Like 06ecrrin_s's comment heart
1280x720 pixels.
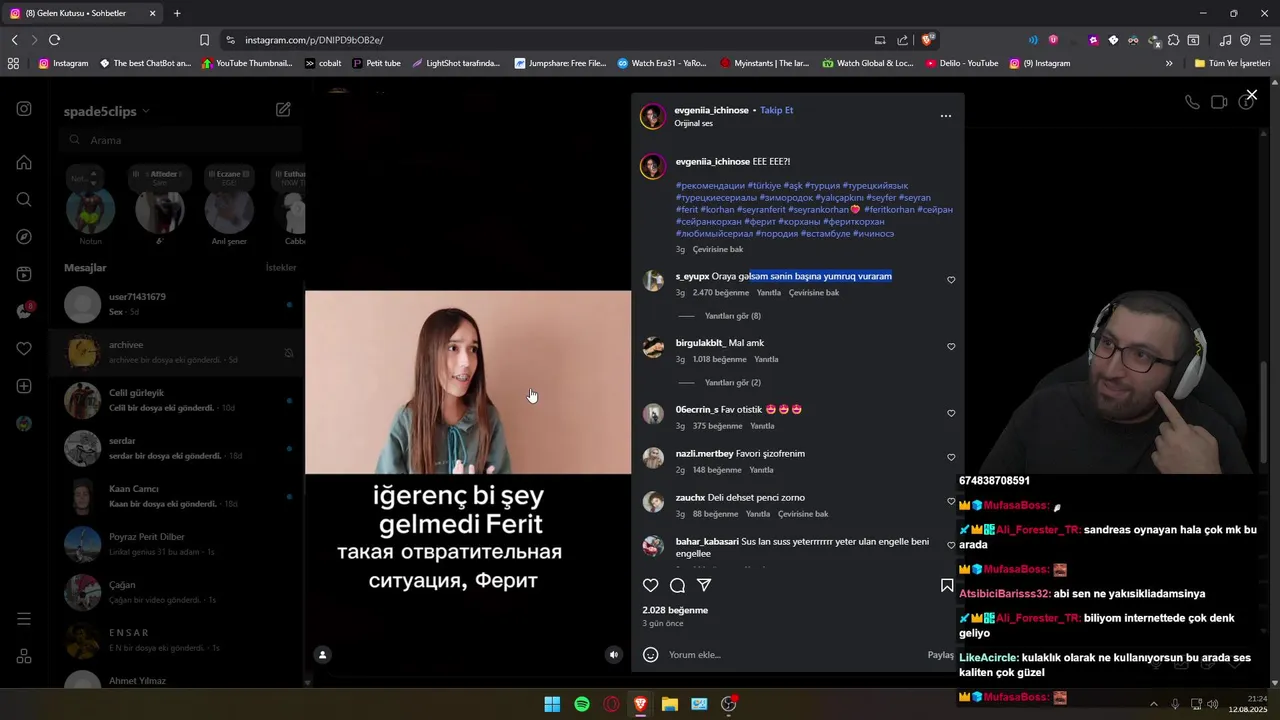coord(951,413)
